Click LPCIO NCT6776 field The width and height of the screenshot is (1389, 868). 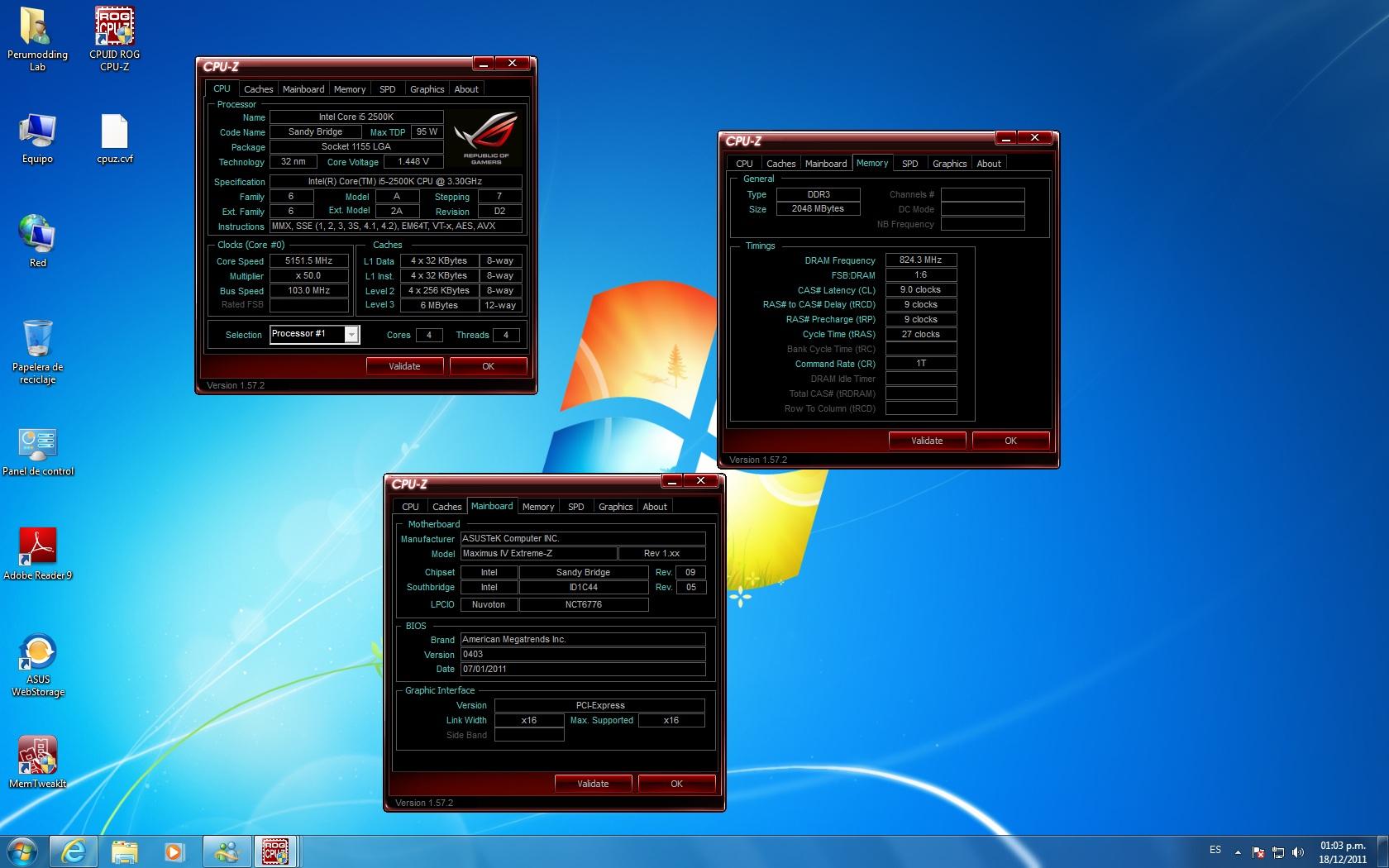click(x=584, y=604)
